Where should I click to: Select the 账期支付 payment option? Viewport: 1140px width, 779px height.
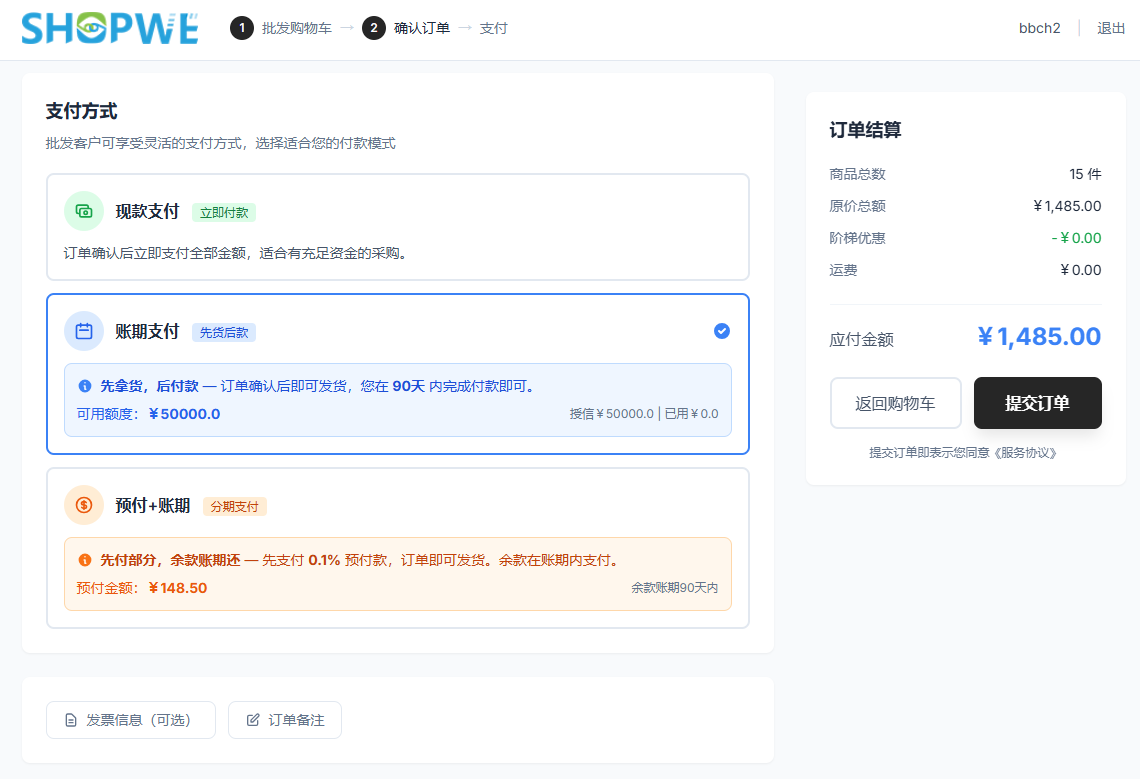coord(398,374)
